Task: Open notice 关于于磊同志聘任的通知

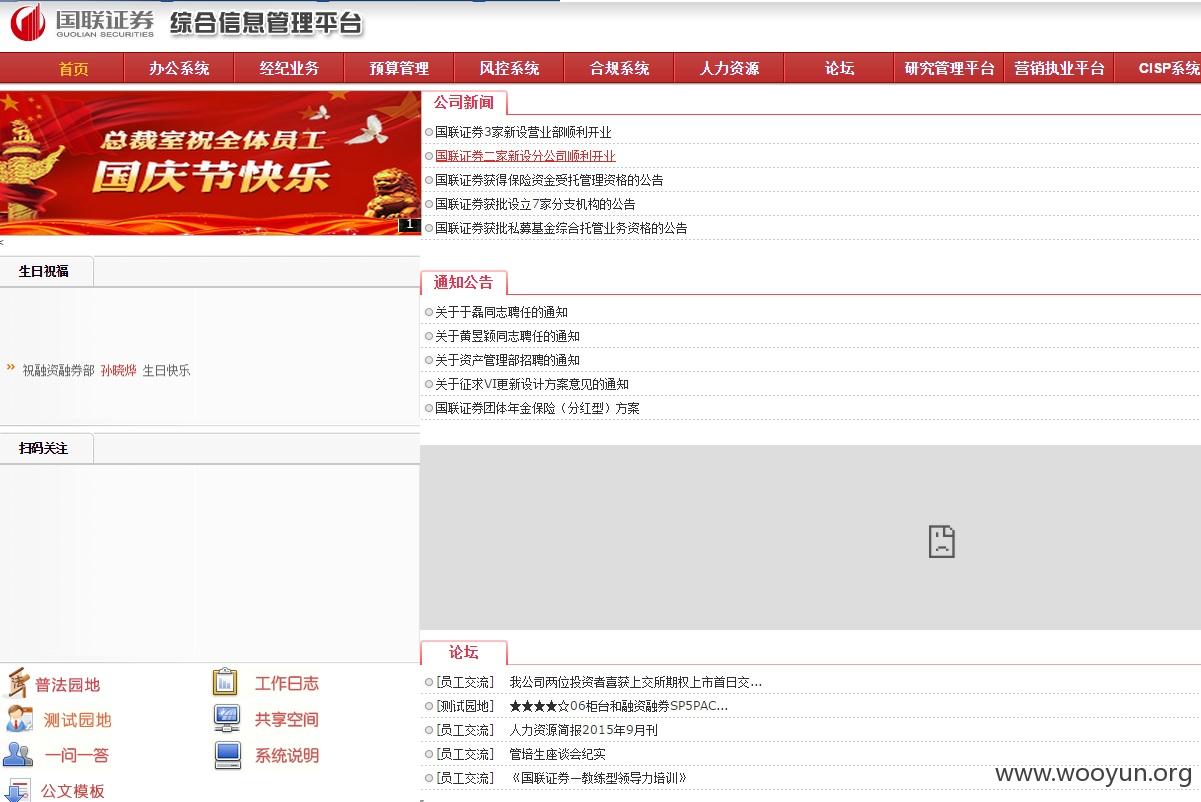Action: coord(501,312)
